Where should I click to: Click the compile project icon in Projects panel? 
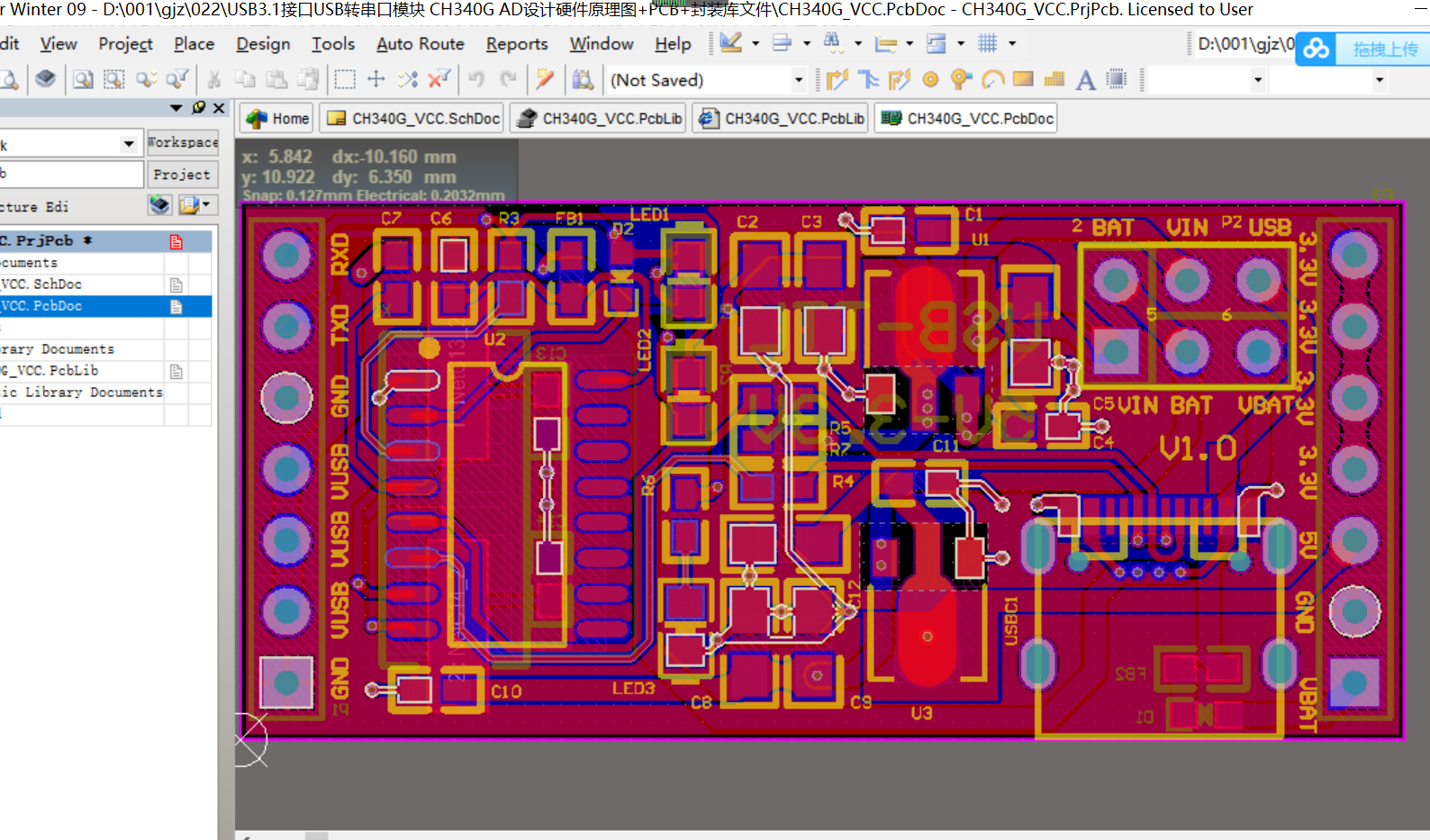click(159, 205)
